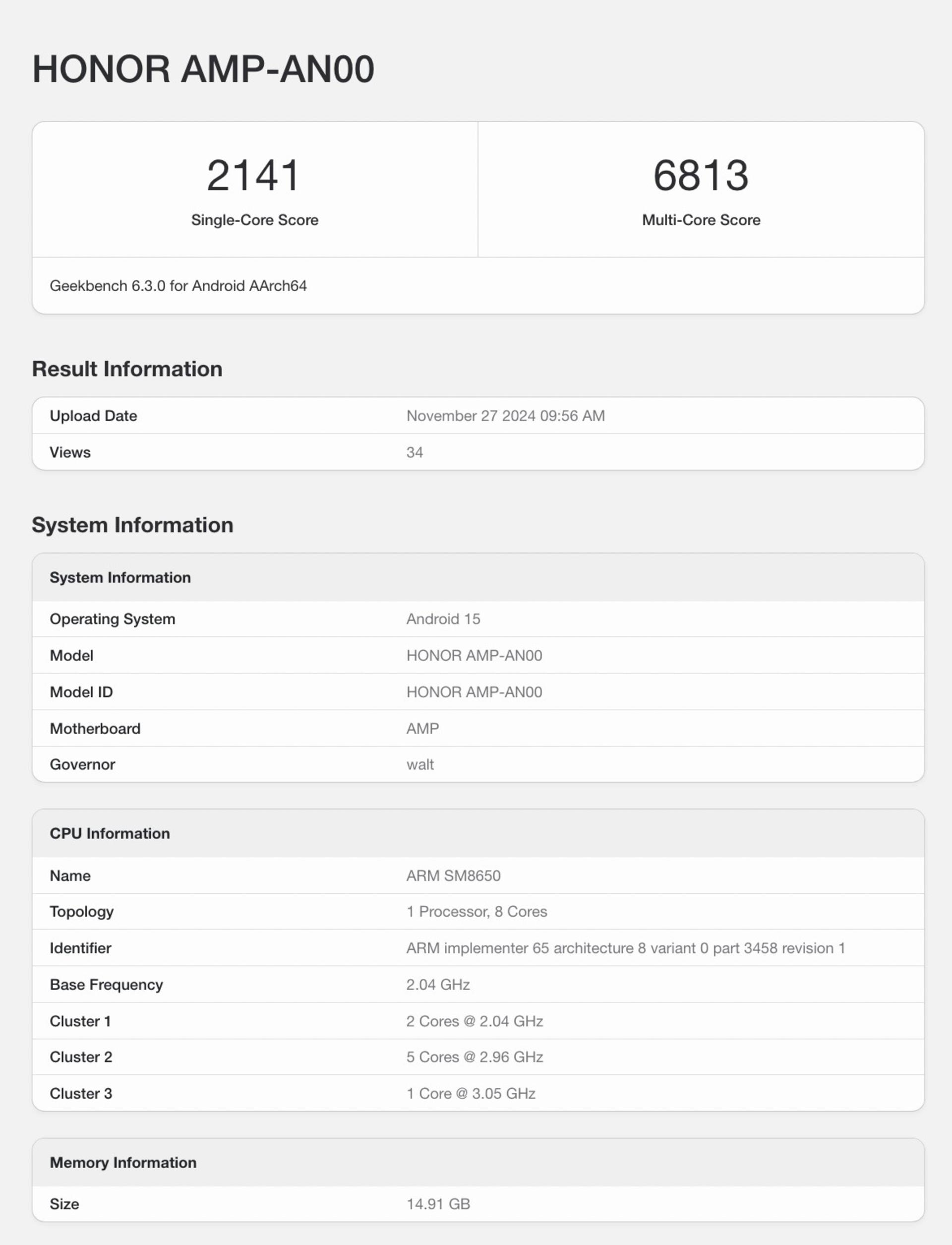Click the Topology row value 1 Processor, 8 Cores

click(x=476, y=912)
